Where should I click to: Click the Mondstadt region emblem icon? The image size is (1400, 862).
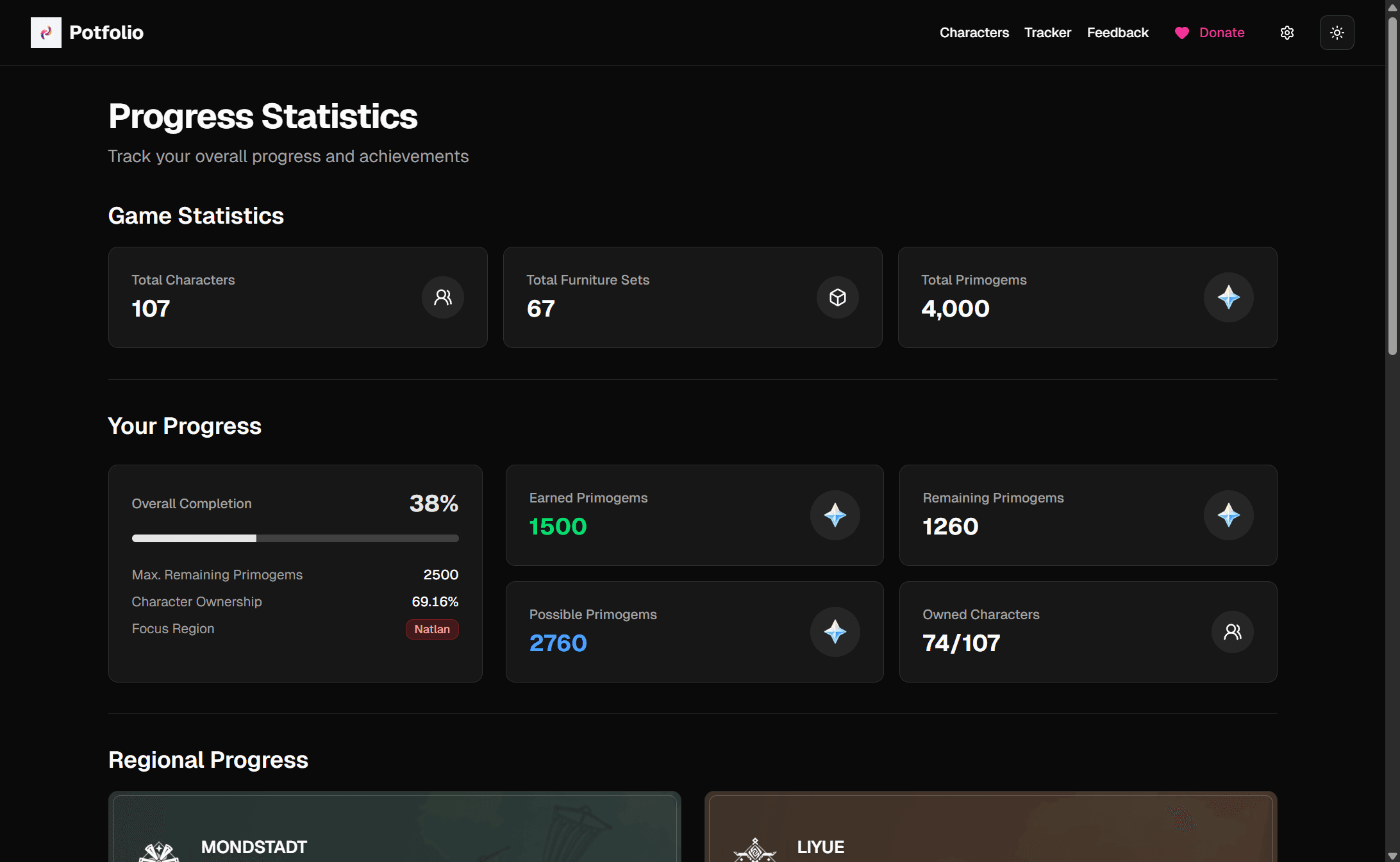tap(158, 851)
